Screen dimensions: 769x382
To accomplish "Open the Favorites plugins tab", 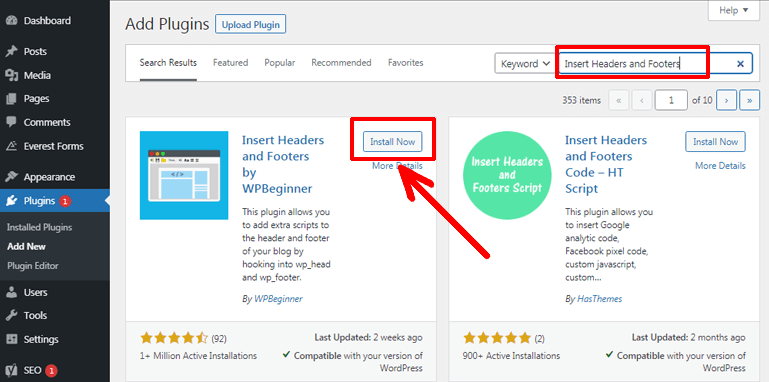I will pyautogui.click(x=406, y=63).
